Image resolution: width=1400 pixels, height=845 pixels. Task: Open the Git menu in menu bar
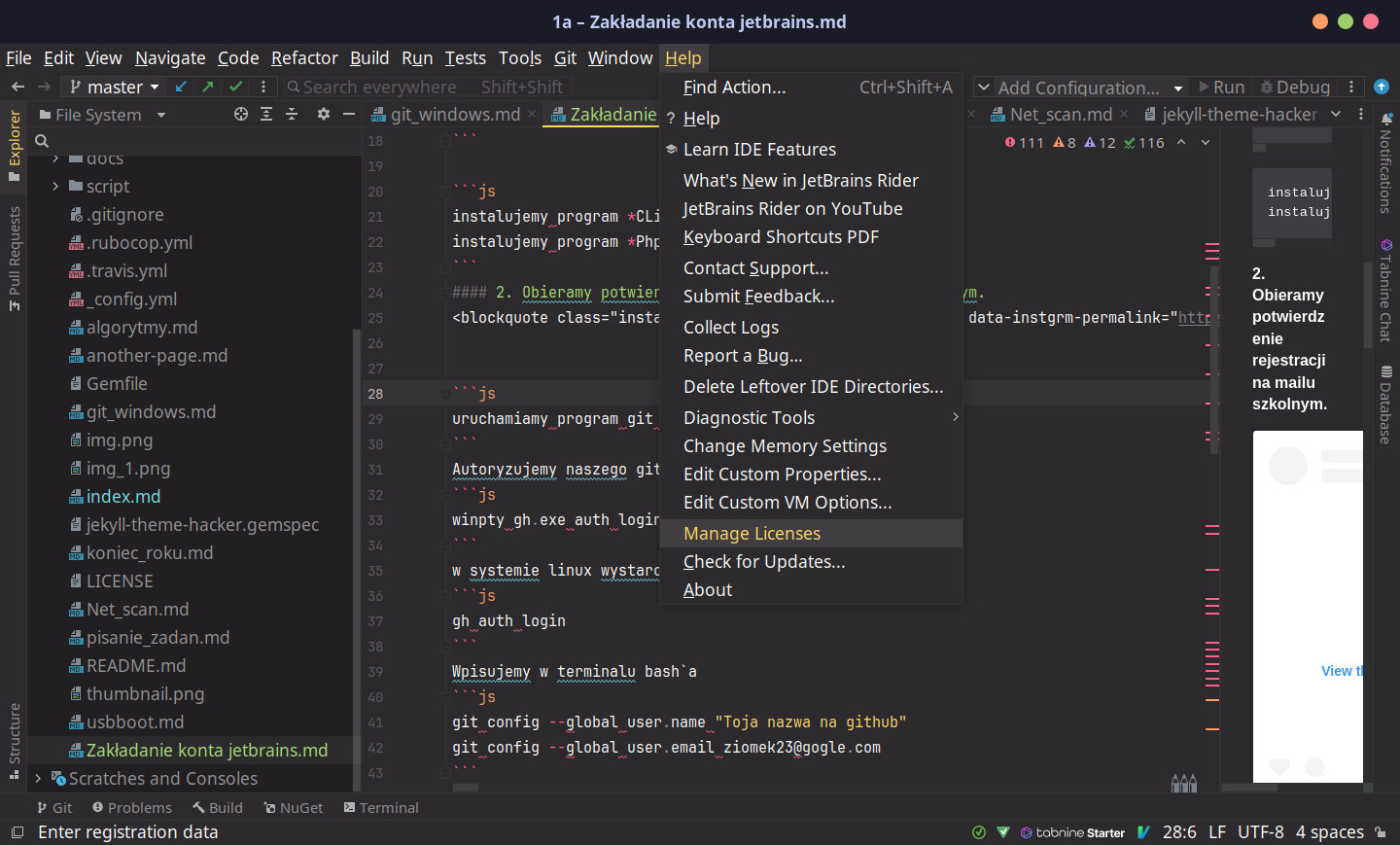point(565,58)
